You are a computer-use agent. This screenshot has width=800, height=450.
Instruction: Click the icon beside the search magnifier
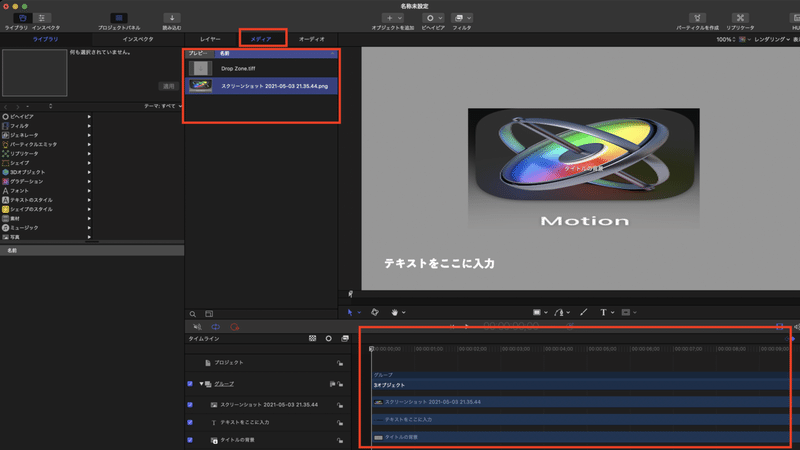[x=209, y=314]
